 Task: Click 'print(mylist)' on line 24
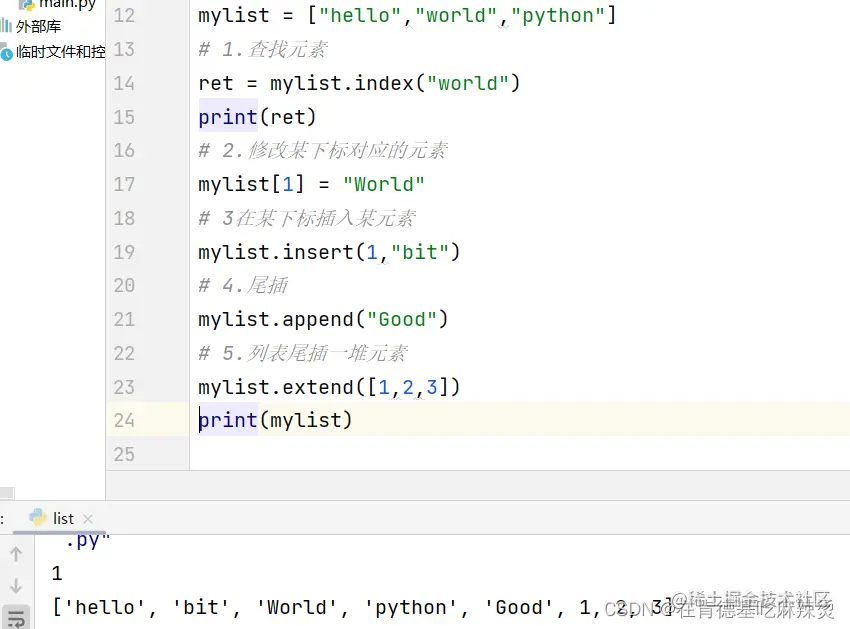(275, 420)
